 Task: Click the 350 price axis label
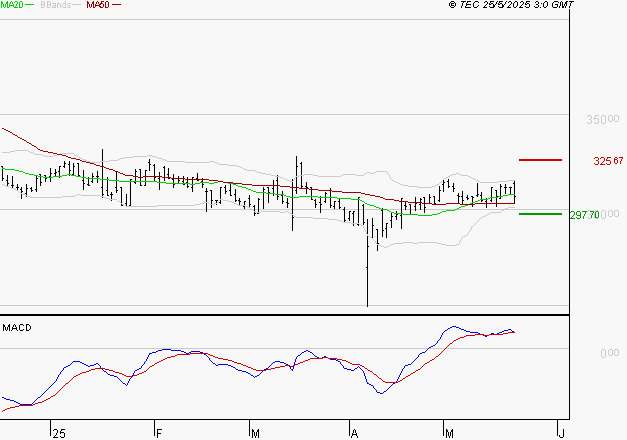pos(596,119)
